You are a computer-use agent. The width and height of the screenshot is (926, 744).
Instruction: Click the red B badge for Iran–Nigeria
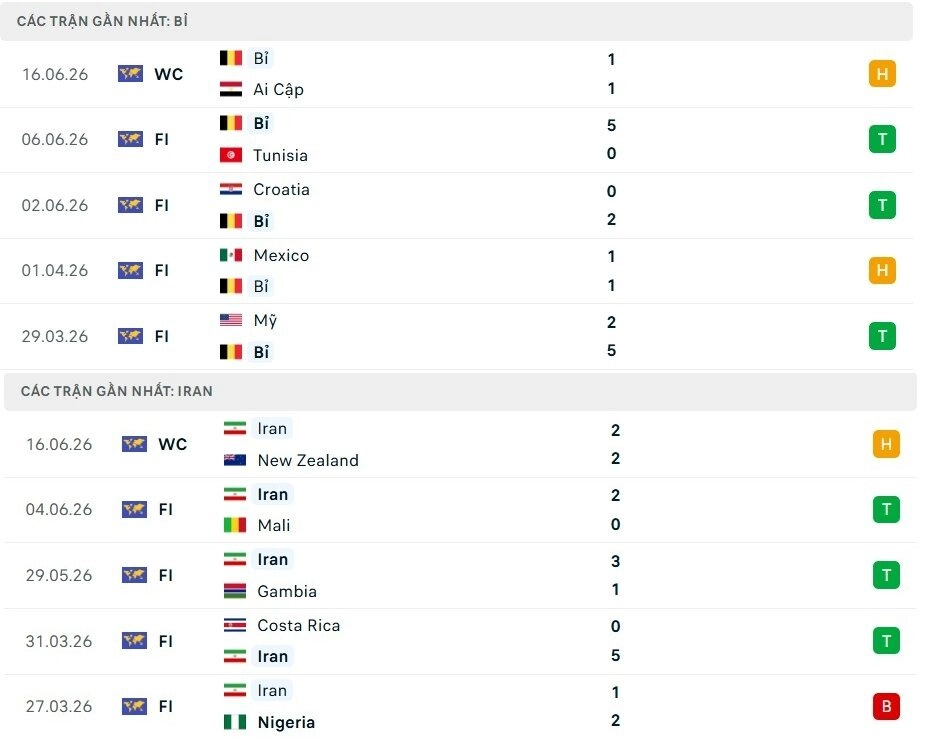[886, 706]
